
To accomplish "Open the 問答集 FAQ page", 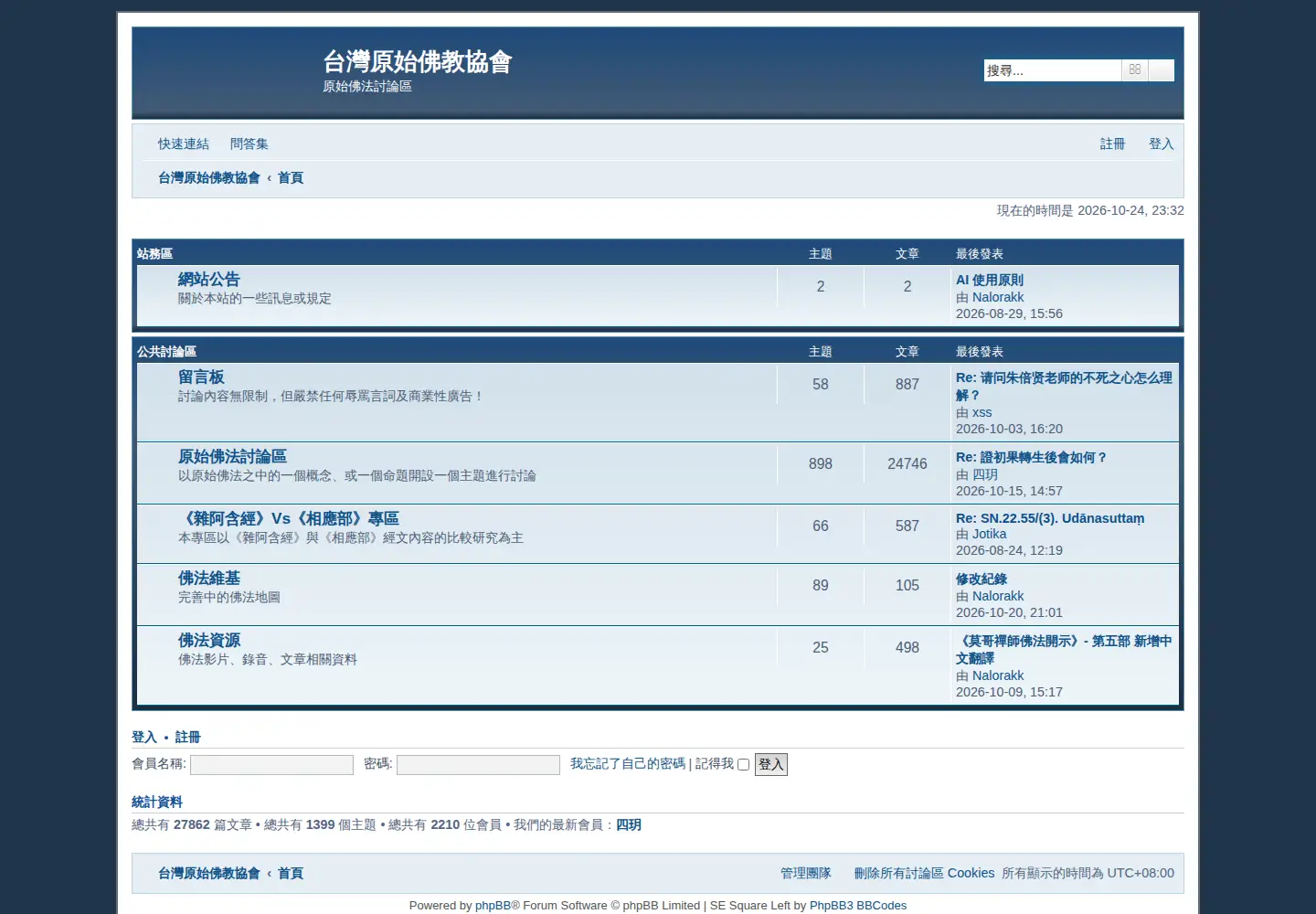I will [249, 143].
